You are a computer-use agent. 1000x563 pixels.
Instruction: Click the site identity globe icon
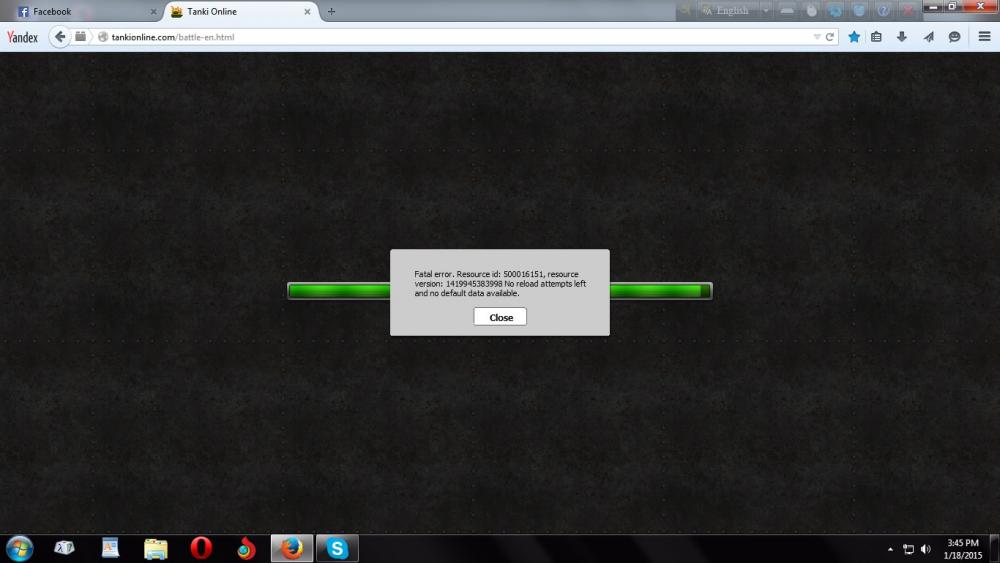click(103, 37)
